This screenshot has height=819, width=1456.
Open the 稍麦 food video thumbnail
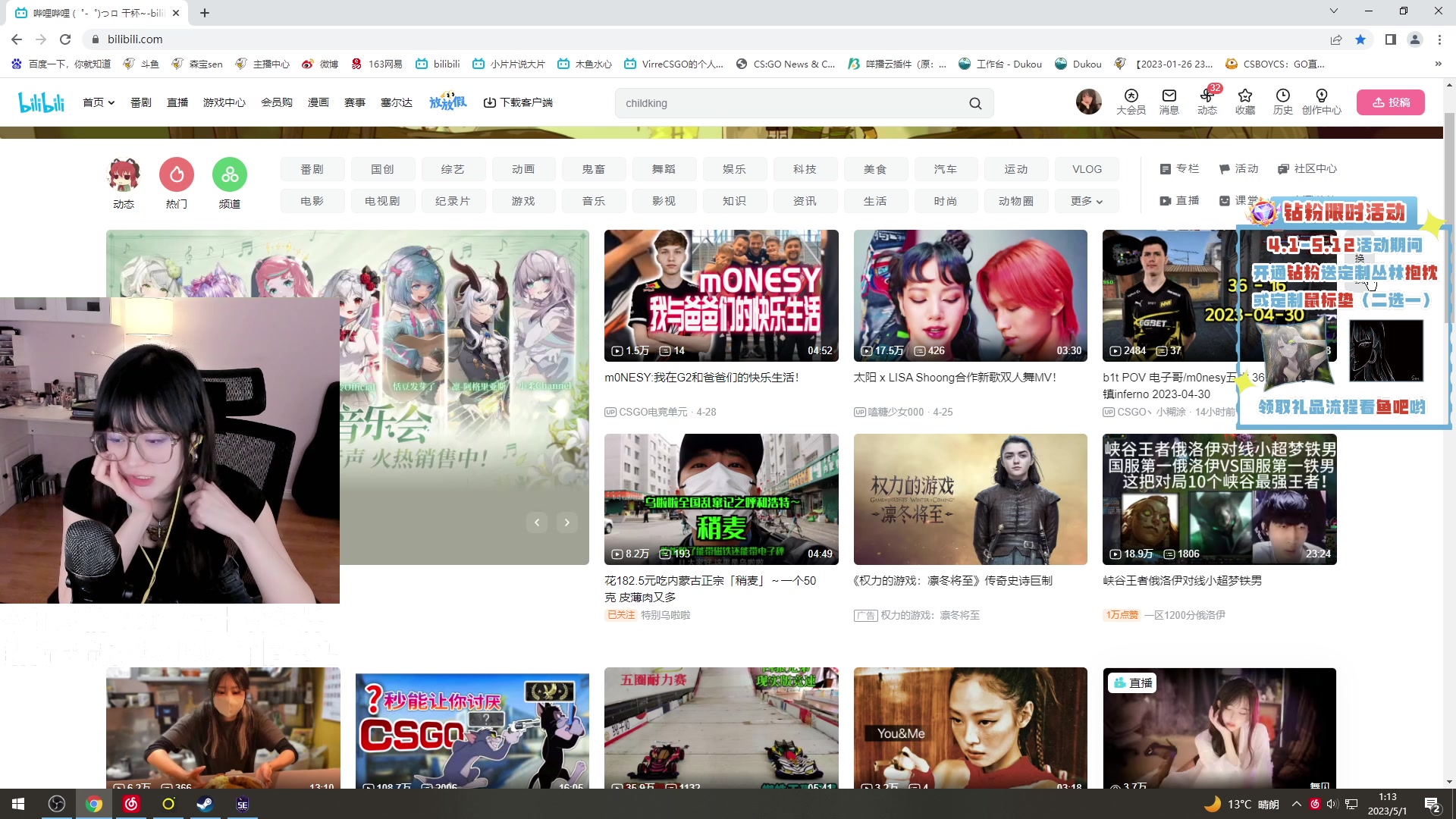pyautogui.click(x=721, y=499)
